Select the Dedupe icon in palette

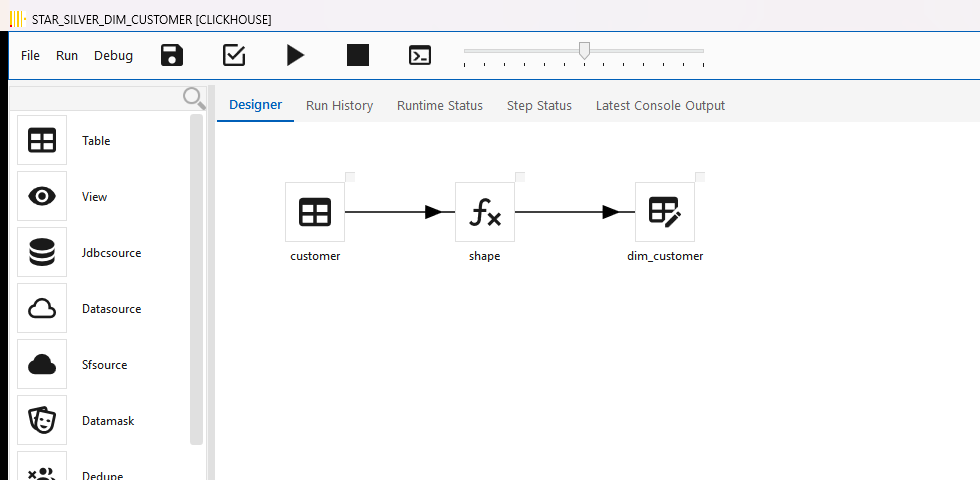tap(42, 468)
